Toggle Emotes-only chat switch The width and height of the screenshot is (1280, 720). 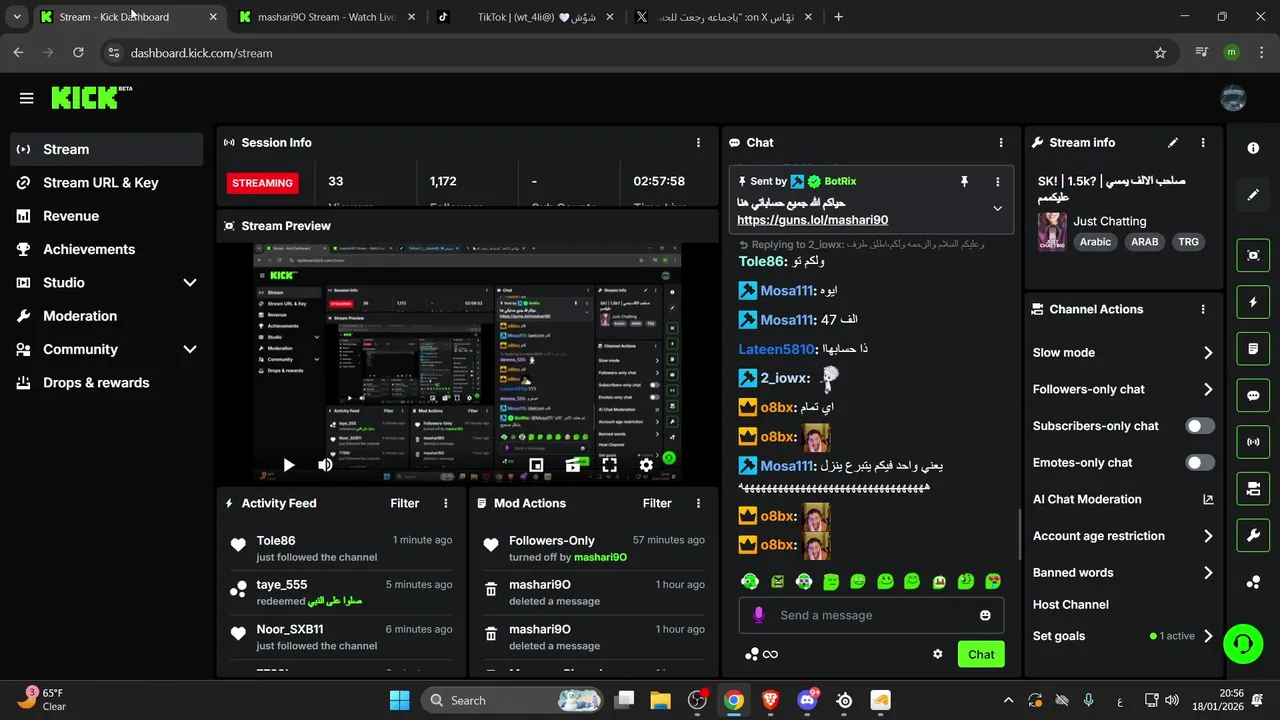click(x=1200, y=463)
